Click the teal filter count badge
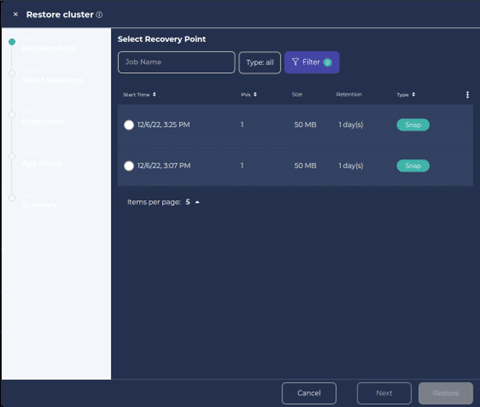 coord(328,62)
